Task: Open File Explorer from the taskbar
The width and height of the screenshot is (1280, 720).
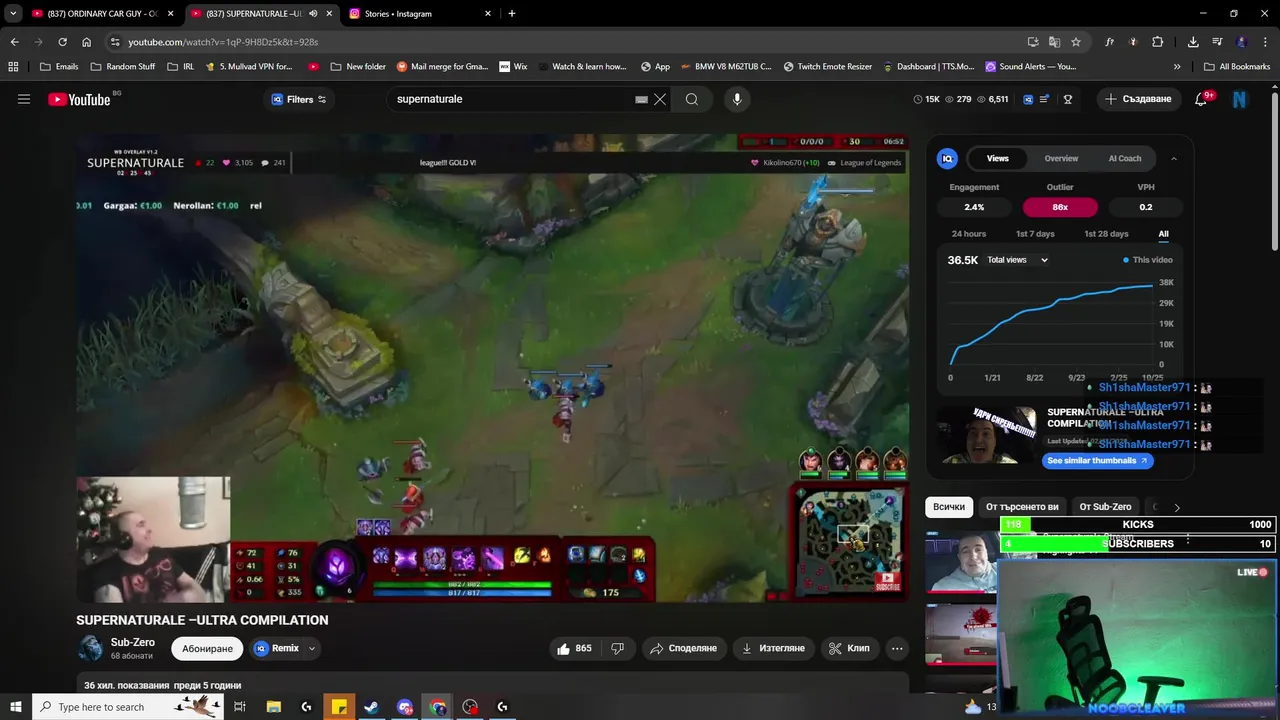Action: pos(274,707)
